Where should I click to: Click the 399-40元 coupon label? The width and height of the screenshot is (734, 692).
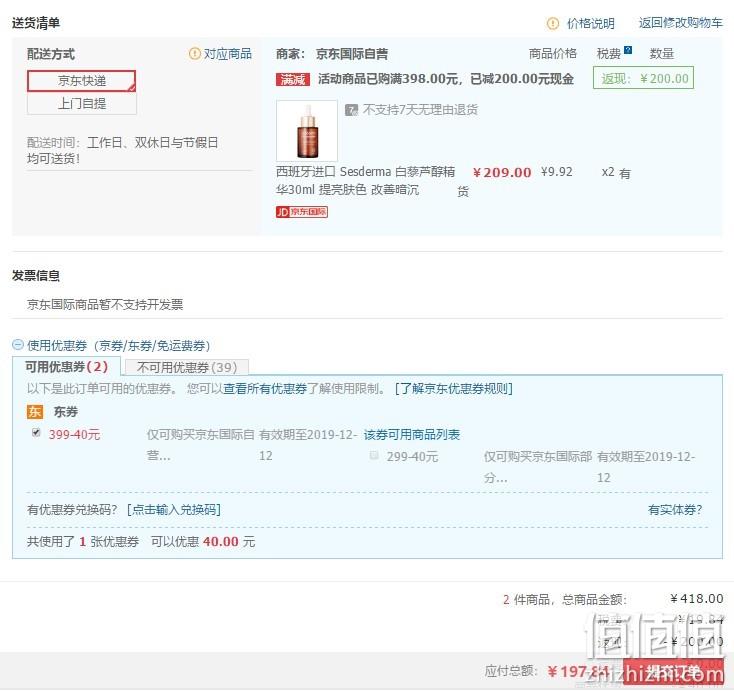click(x=74, y=434)
